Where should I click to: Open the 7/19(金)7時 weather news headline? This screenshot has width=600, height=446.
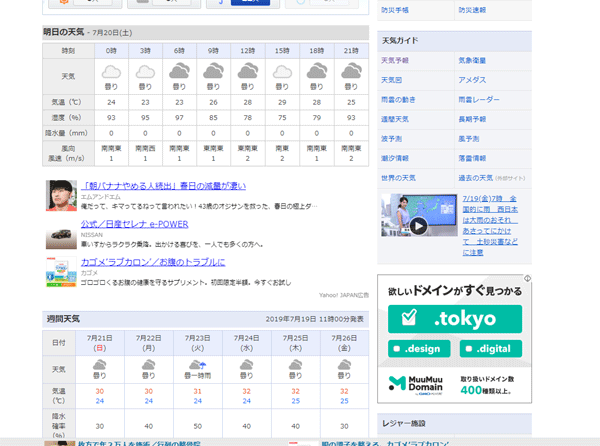click(490, 225)
